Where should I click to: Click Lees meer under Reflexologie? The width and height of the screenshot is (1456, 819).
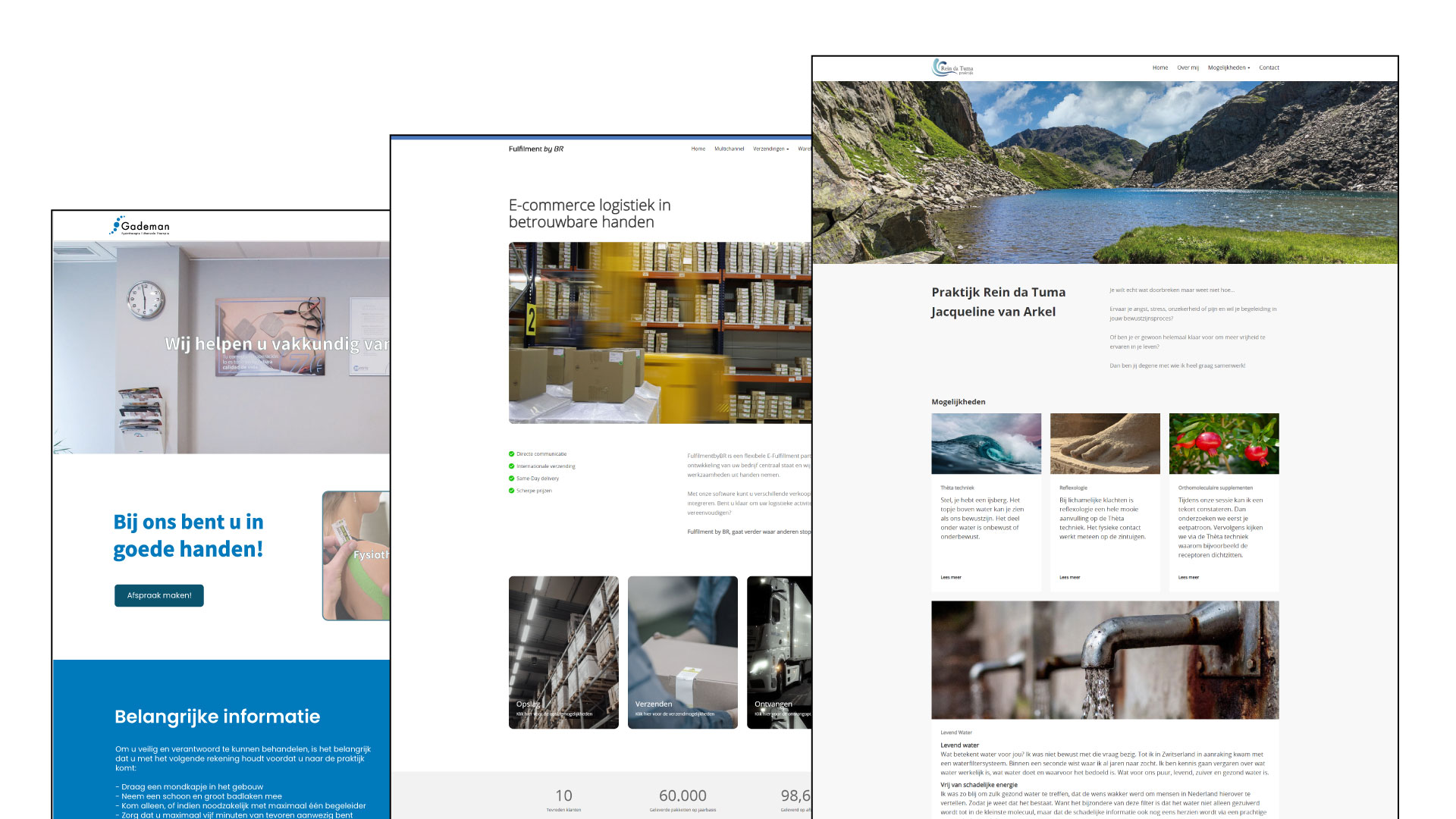[x=1069, y=577]
